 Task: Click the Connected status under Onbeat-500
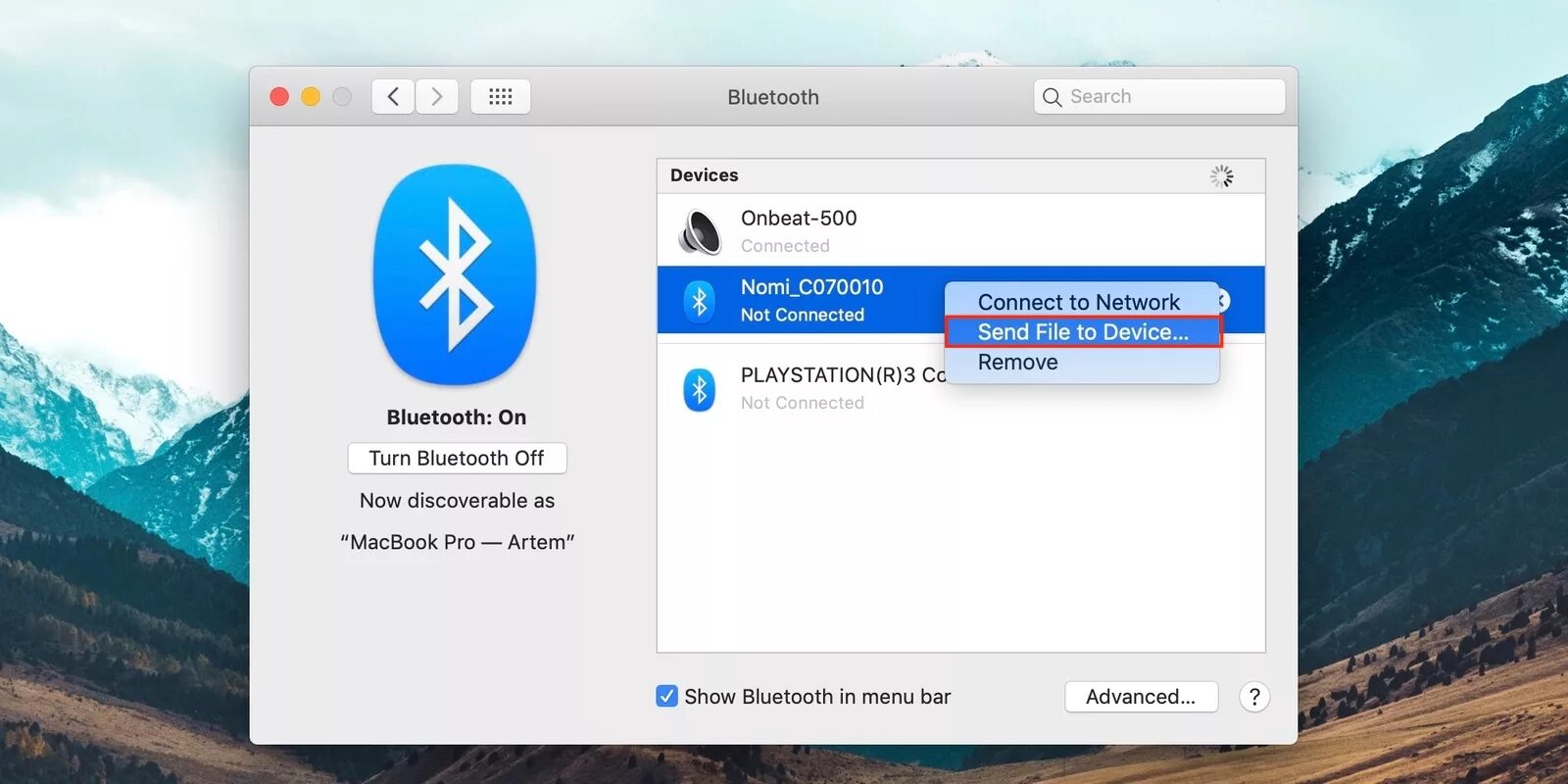point(785,246)
